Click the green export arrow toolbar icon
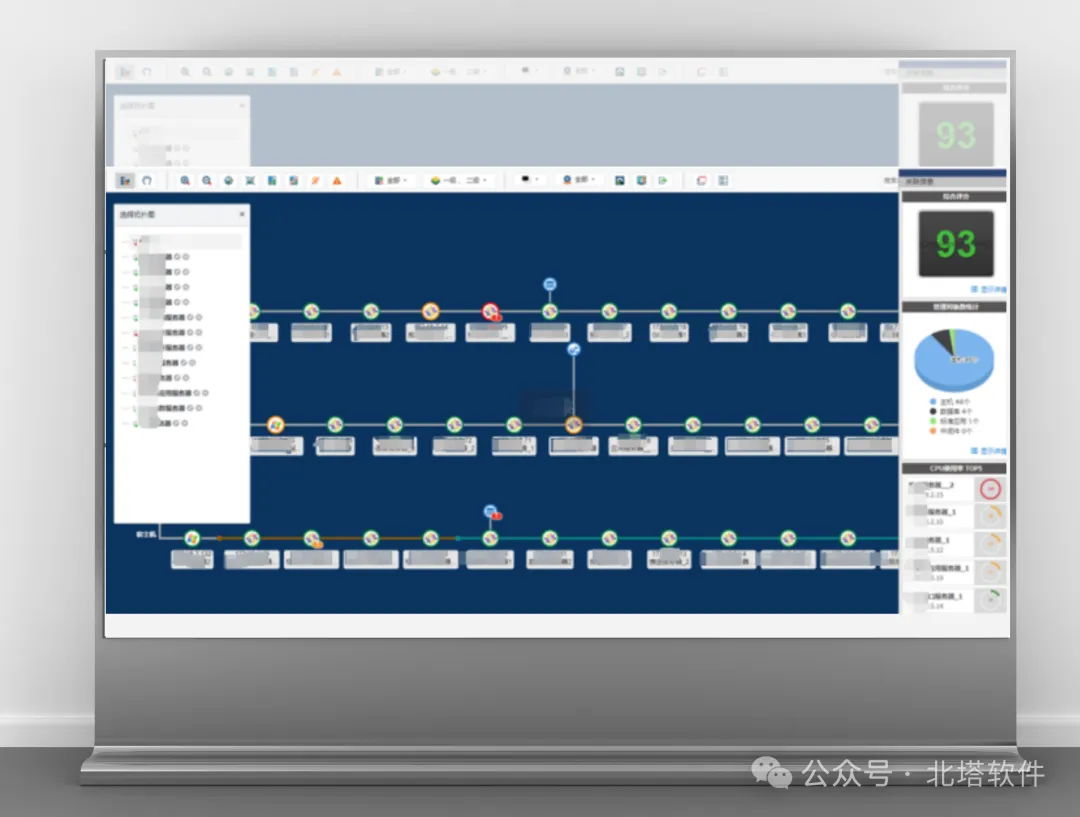The width and height of the screenshot is (1080, 817). point(663,180)
